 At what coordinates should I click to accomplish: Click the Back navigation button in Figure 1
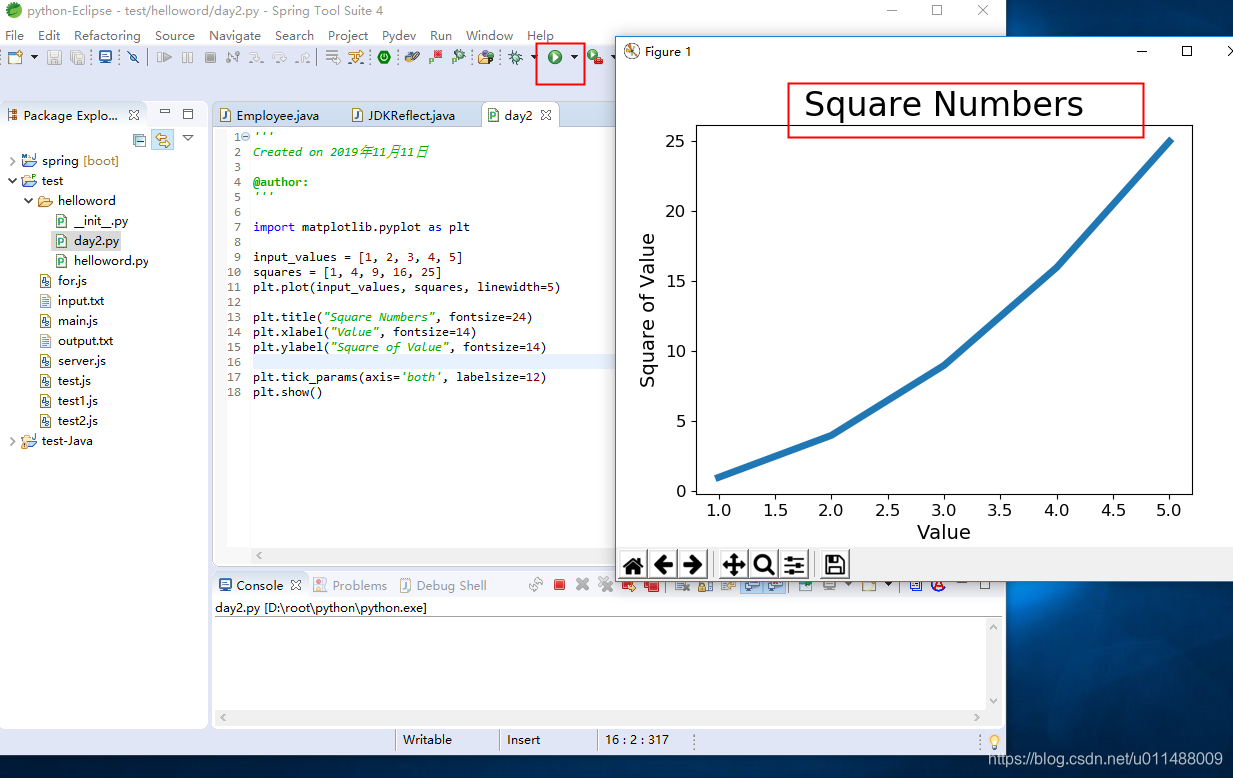663,564
